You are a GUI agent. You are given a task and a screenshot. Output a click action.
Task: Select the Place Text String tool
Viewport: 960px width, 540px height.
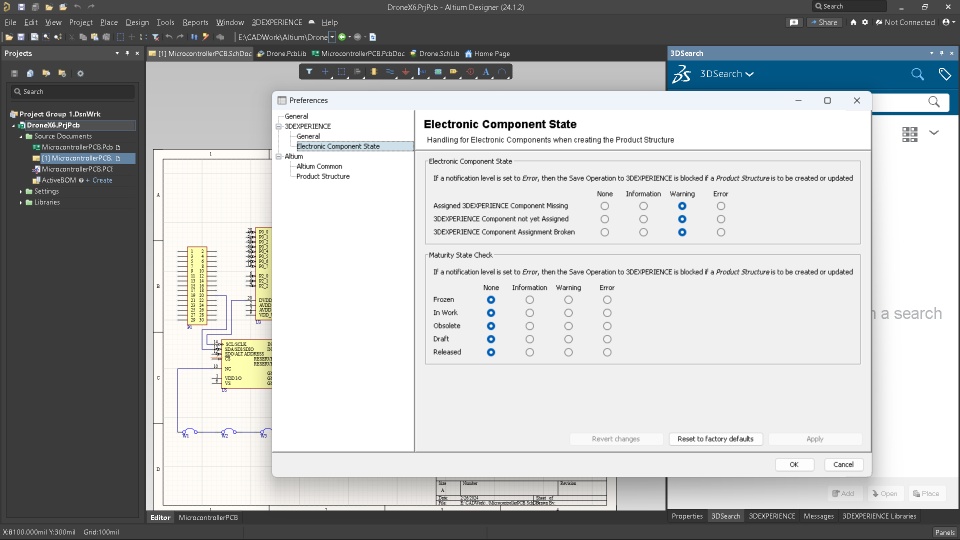pyautogui.click(x=486, y=72)
